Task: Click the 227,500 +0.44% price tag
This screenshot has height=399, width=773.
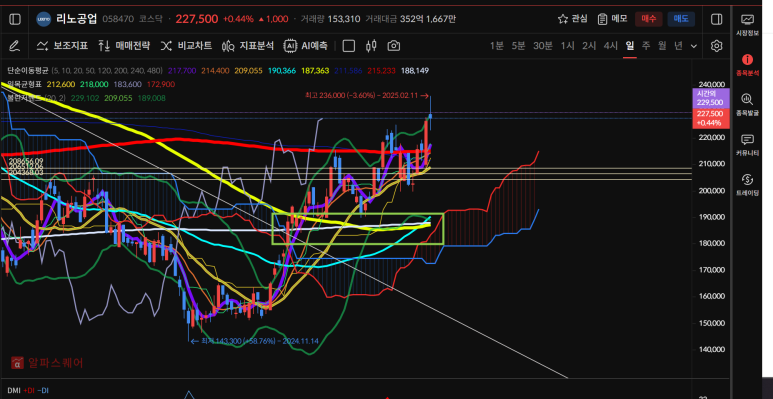Action: tap(709, 118)
